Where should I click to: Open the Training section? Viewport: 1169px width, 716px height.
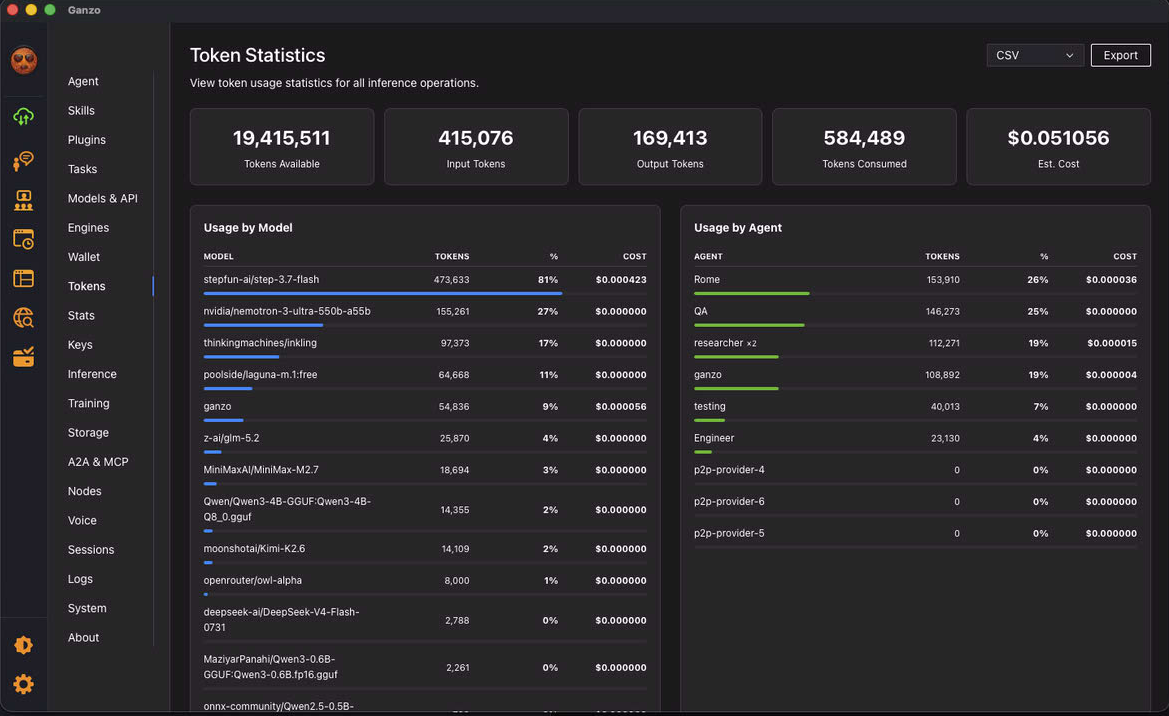[89, 403]
